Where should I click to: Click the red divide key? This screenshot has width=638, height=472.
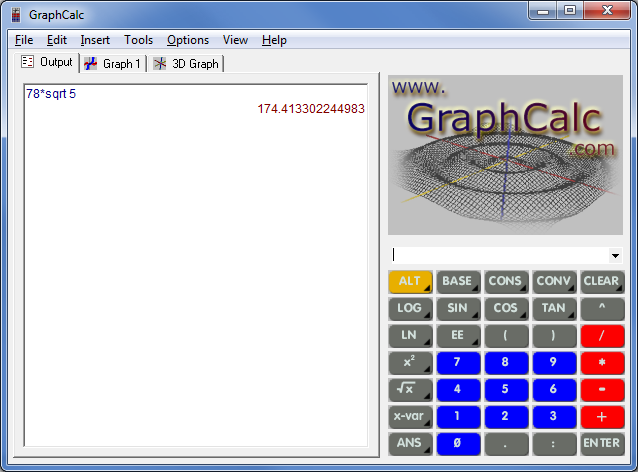point(602,336)
